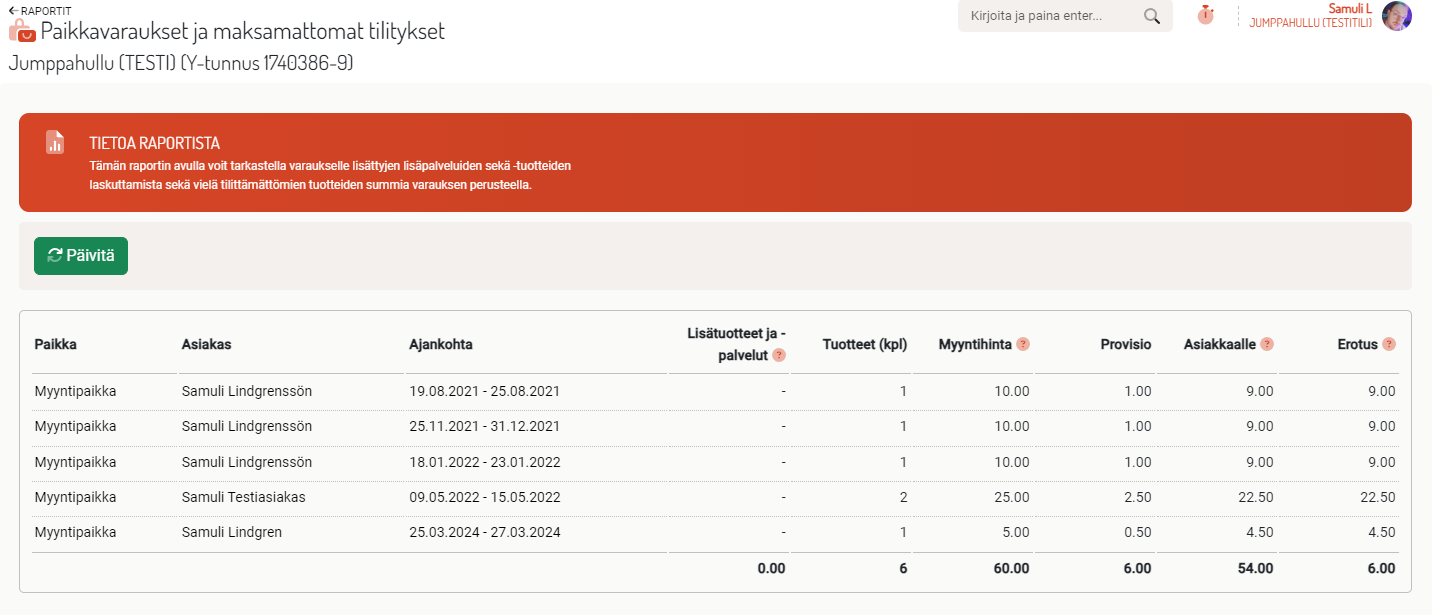This screenshot has width=1435, height=615.
Task: Click the shopping bag report icon
Action: pyautogui.click(x=22, y=31)
